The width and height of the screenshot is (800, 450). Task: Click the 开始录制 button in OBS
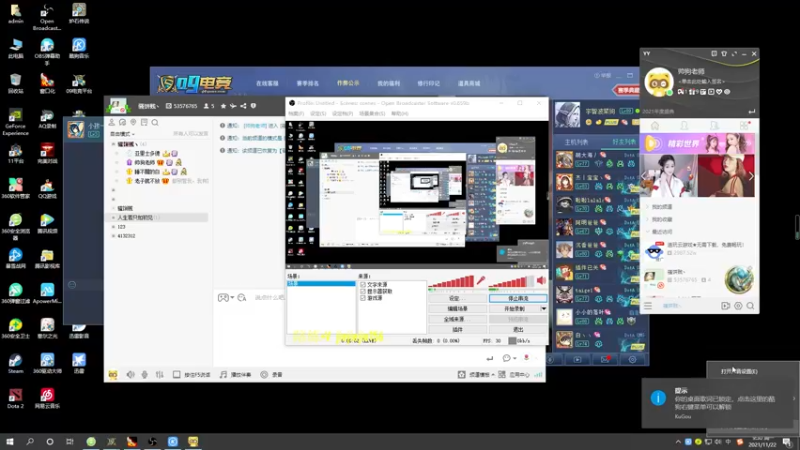tap(514, 309)
